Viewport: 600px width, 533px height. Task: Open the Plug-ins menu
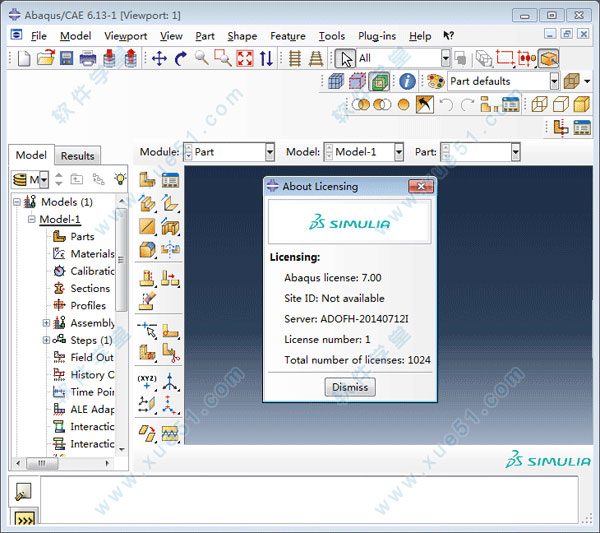click(377, 36)
